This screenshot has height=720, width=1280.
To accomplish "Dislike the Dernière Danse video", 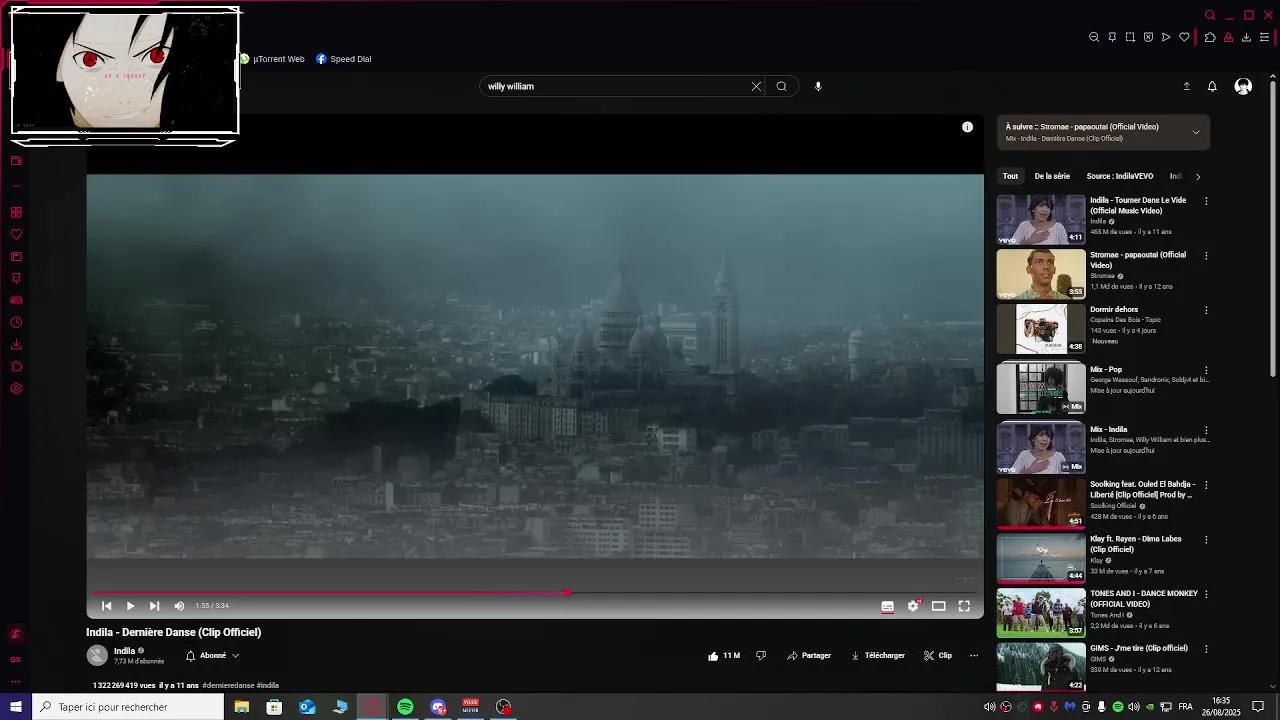I will coord(761,656).
